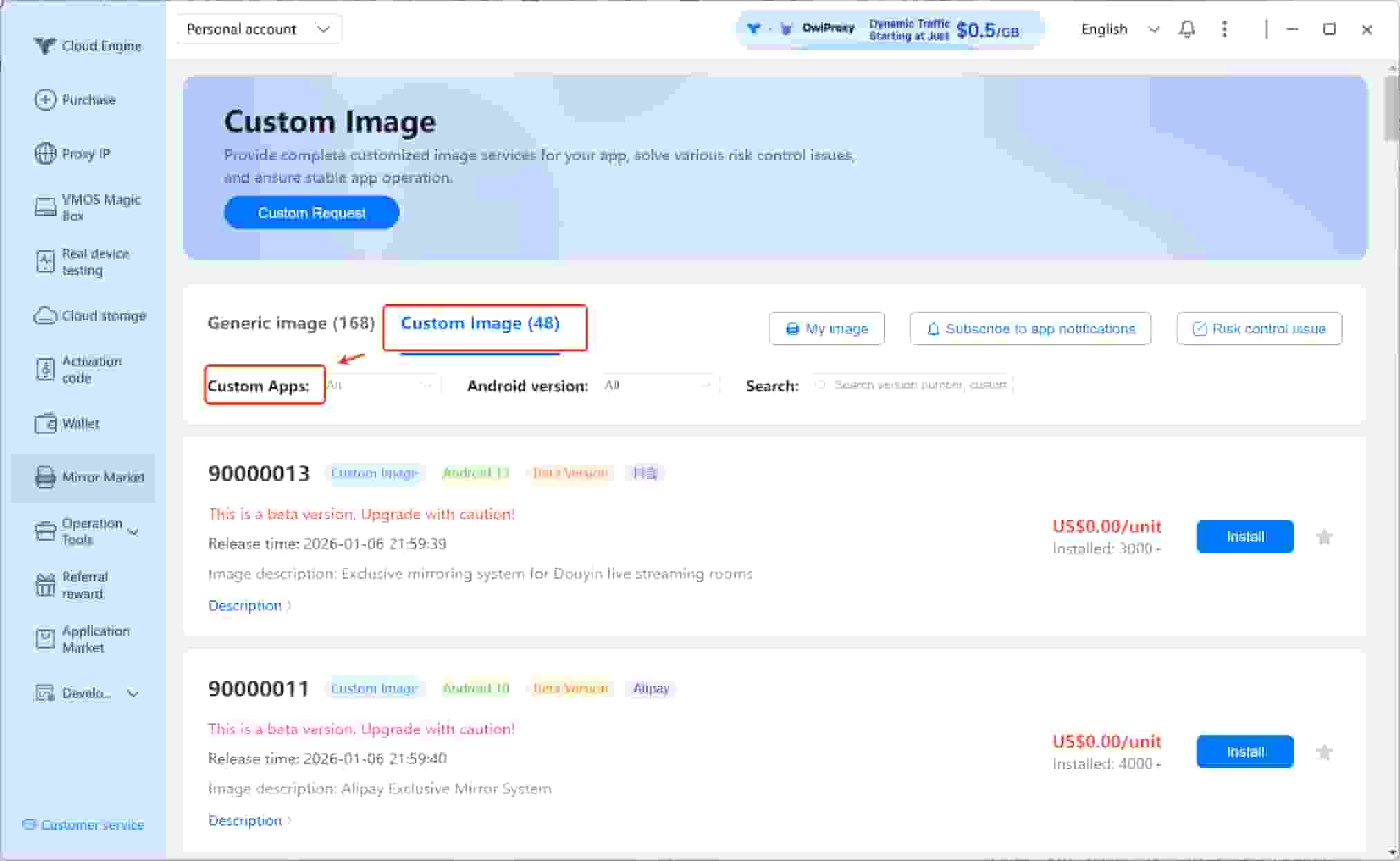
Task: Favorite image 90000013 with the star
Action: click(x=1324, y=537)
